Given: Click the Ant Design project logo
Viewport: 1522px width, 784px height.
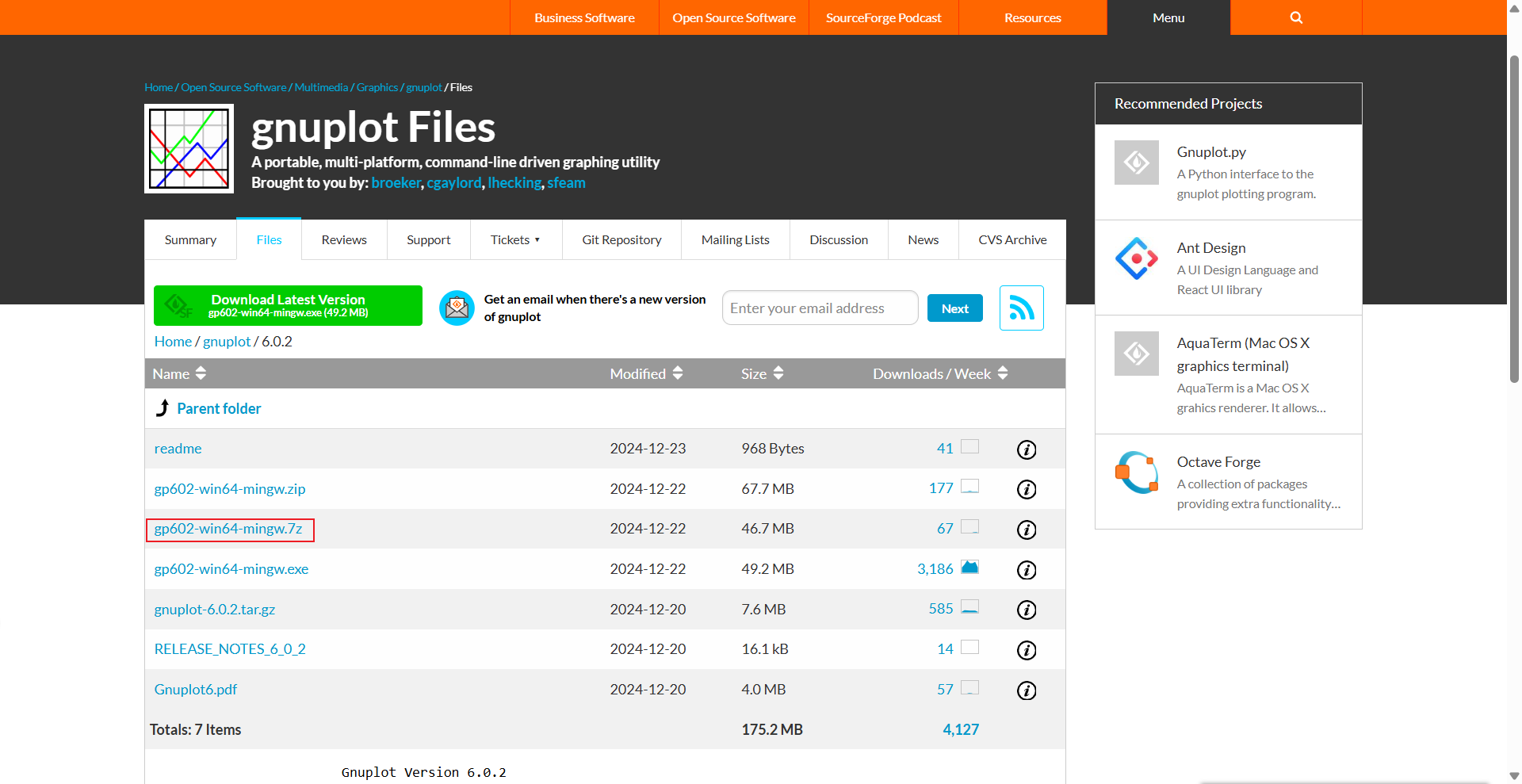Looking at the screenshot, I should (1137, 258).
